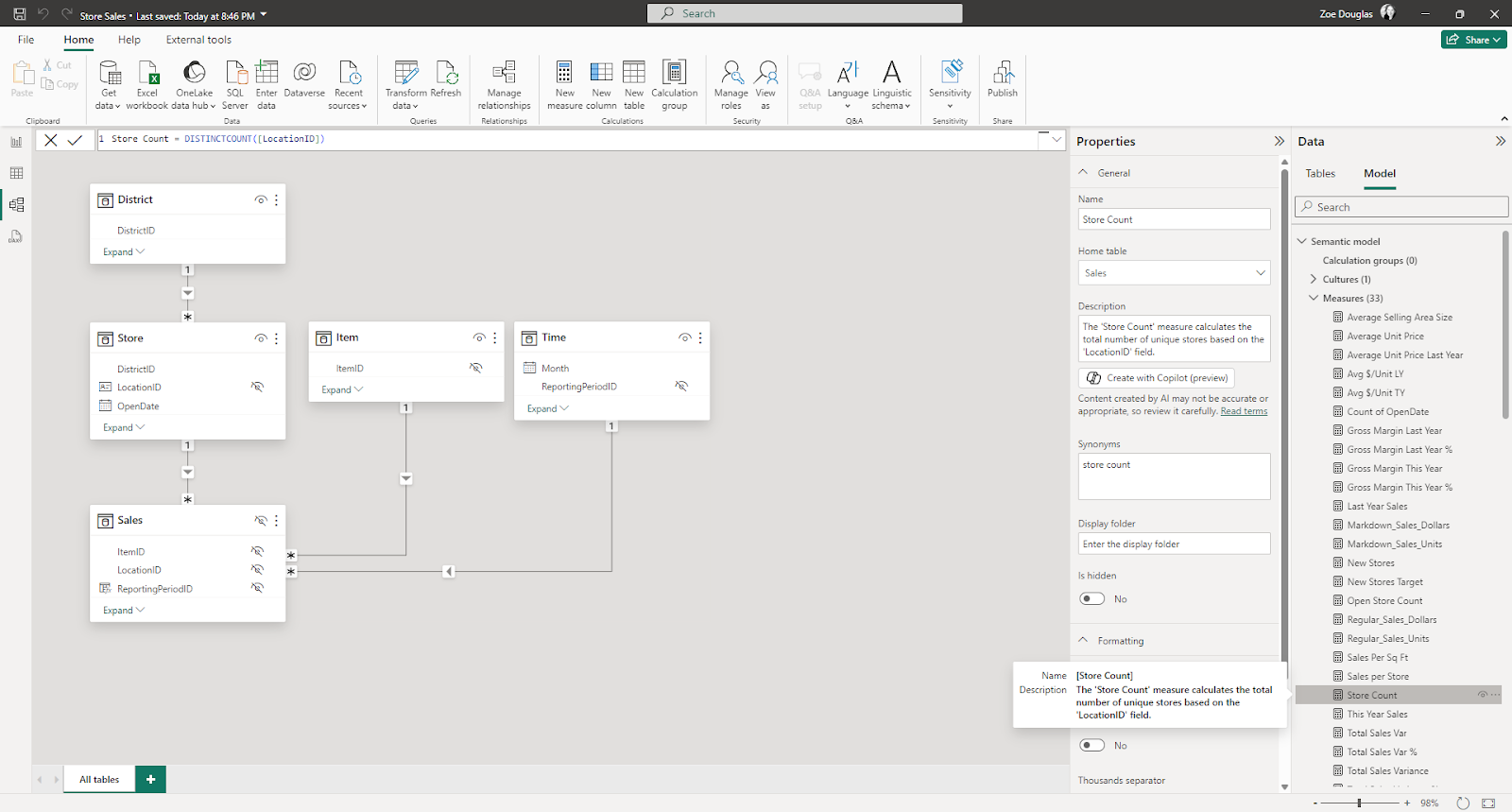Connect to SQL Server source
This screenshot has height=812, width=1512.
pos(235,85)
